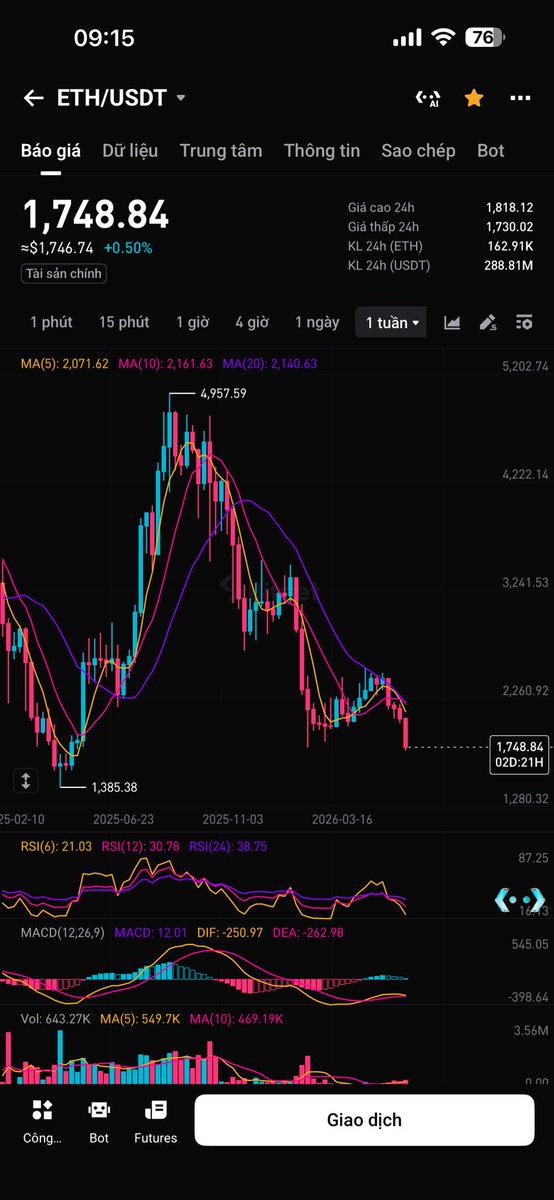
Task: Open the Bot tab at top
Action: click(491, 151)
